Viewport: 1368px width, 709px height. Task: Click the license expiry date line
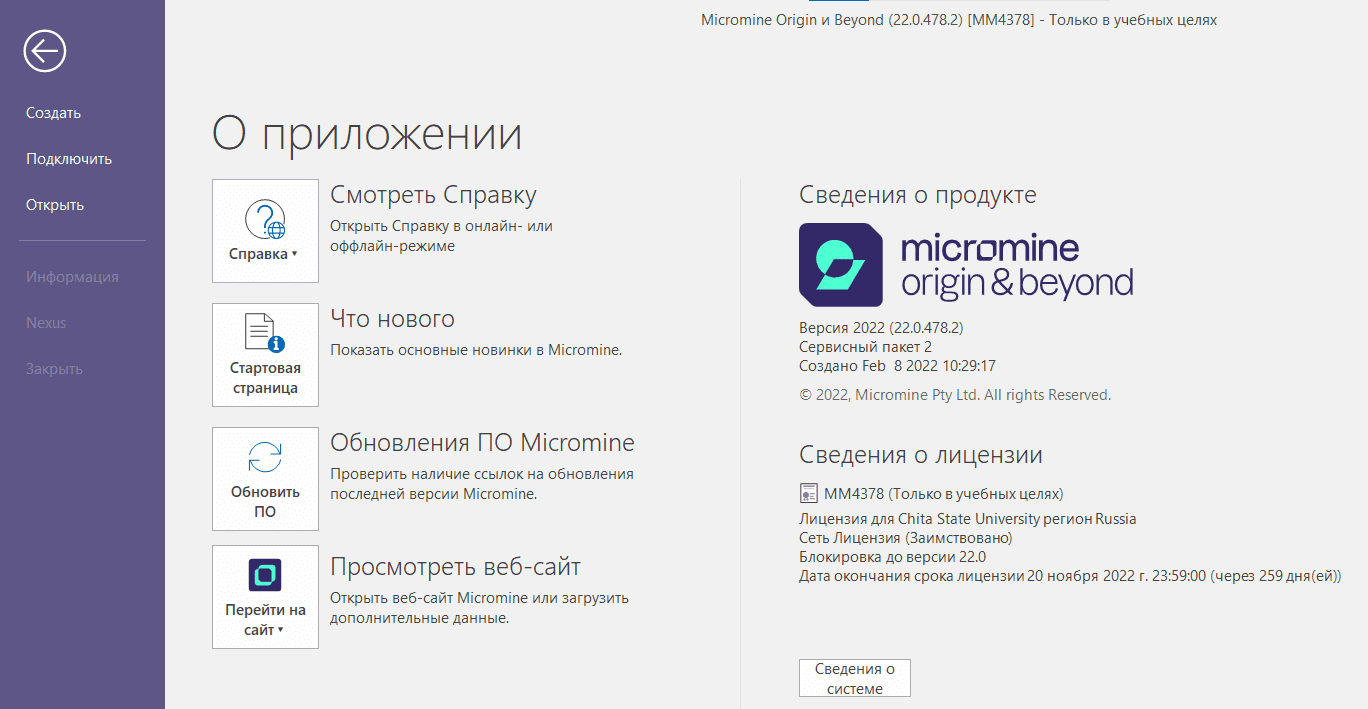[1070, 576]
